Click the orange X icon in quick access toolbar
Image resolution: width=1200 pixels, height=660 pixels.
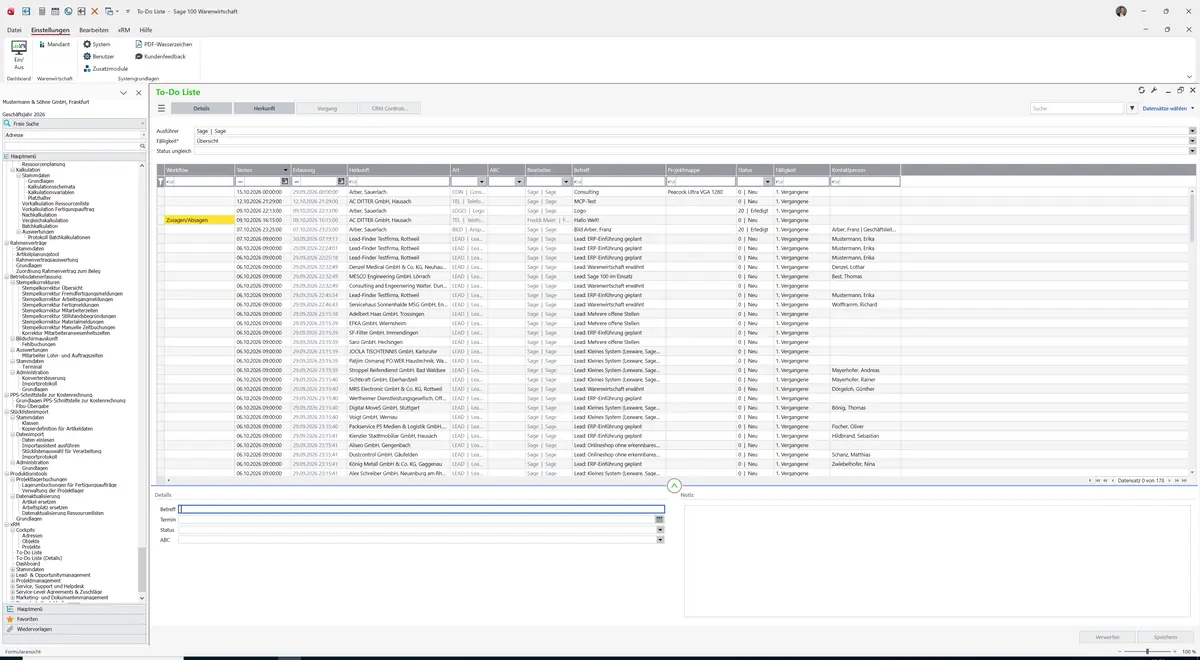tap(95, 11)
